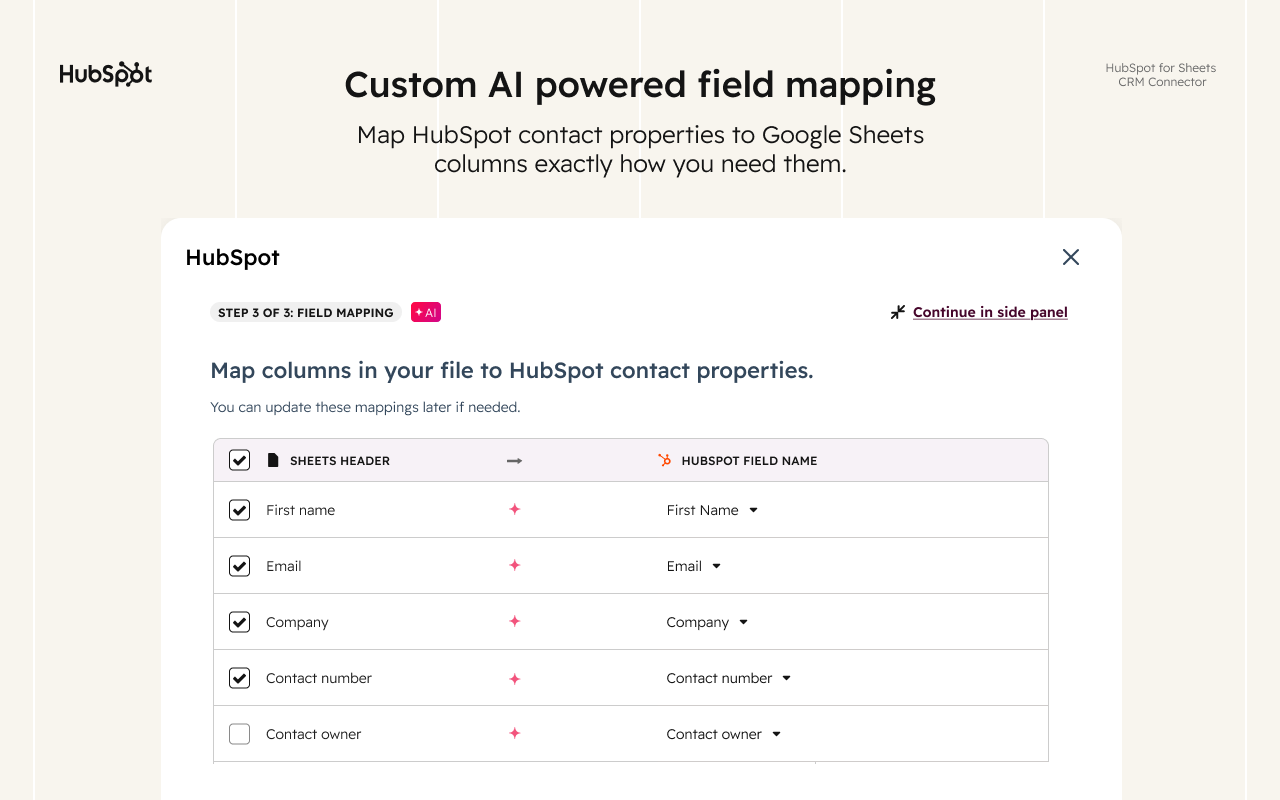Uncheck the select-all checkbox in the header row
Image resolution: width=1280 pixels, height=800 pixels.
[239, 460]
